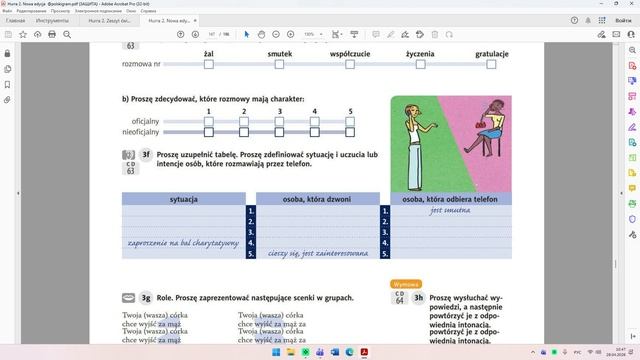Open the help question mark icon
Screen dimensions: 640x360
click(574, 20)
